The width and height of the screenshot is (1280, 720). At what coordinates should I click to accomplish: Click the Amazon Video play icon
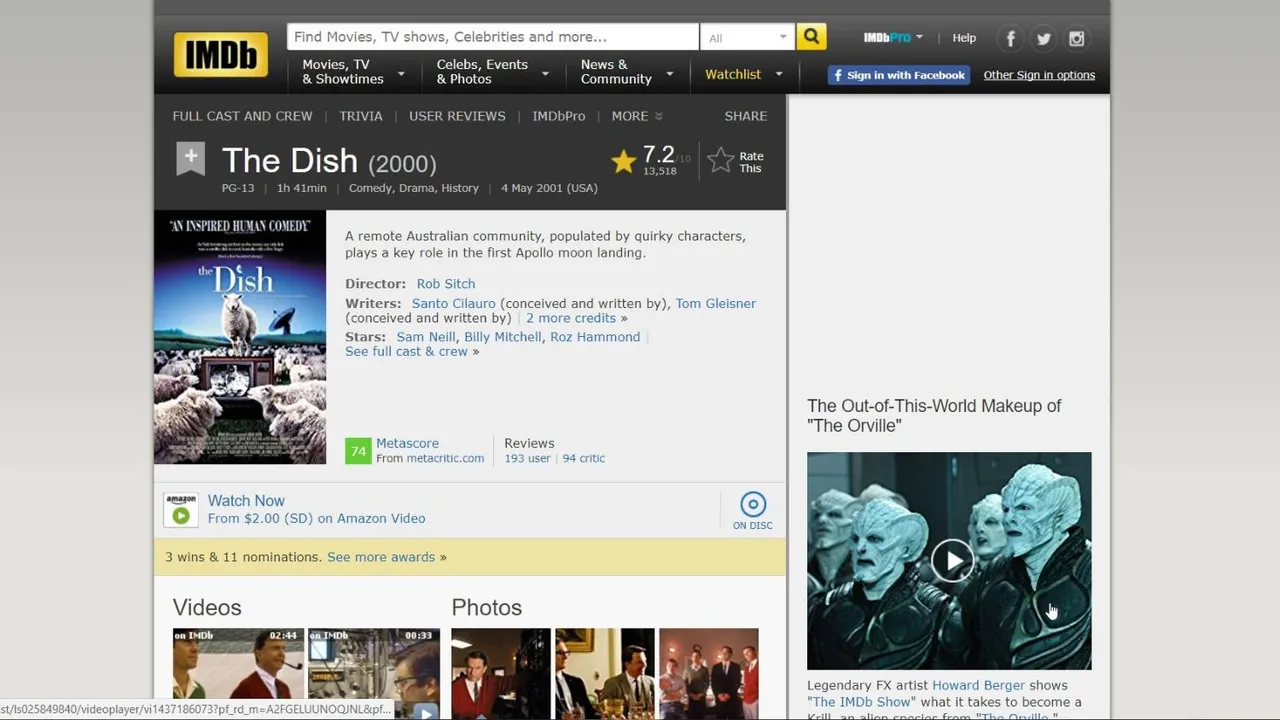181,510
